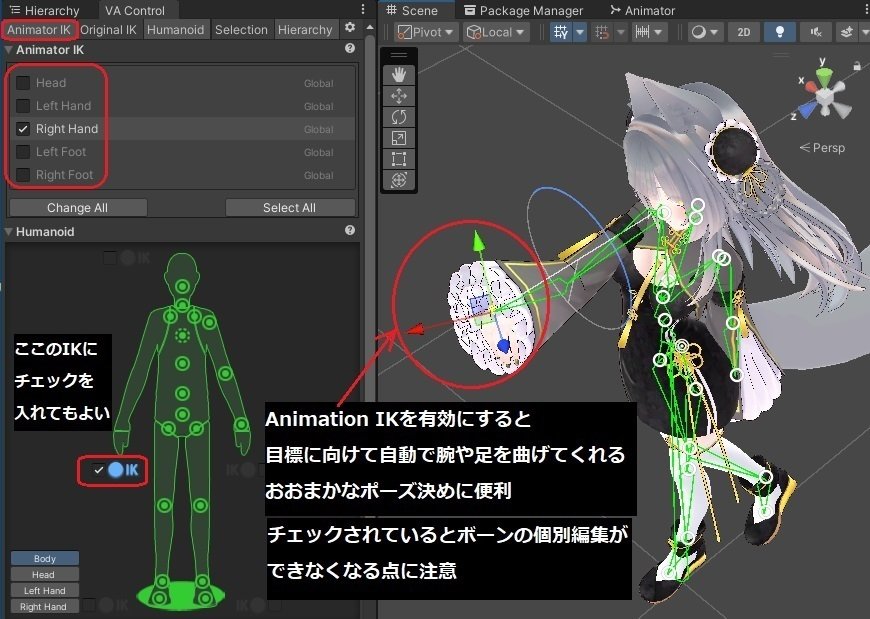Enable the Head IK checkbox
This screenshot has width=870, height=619.
point(23,83)
